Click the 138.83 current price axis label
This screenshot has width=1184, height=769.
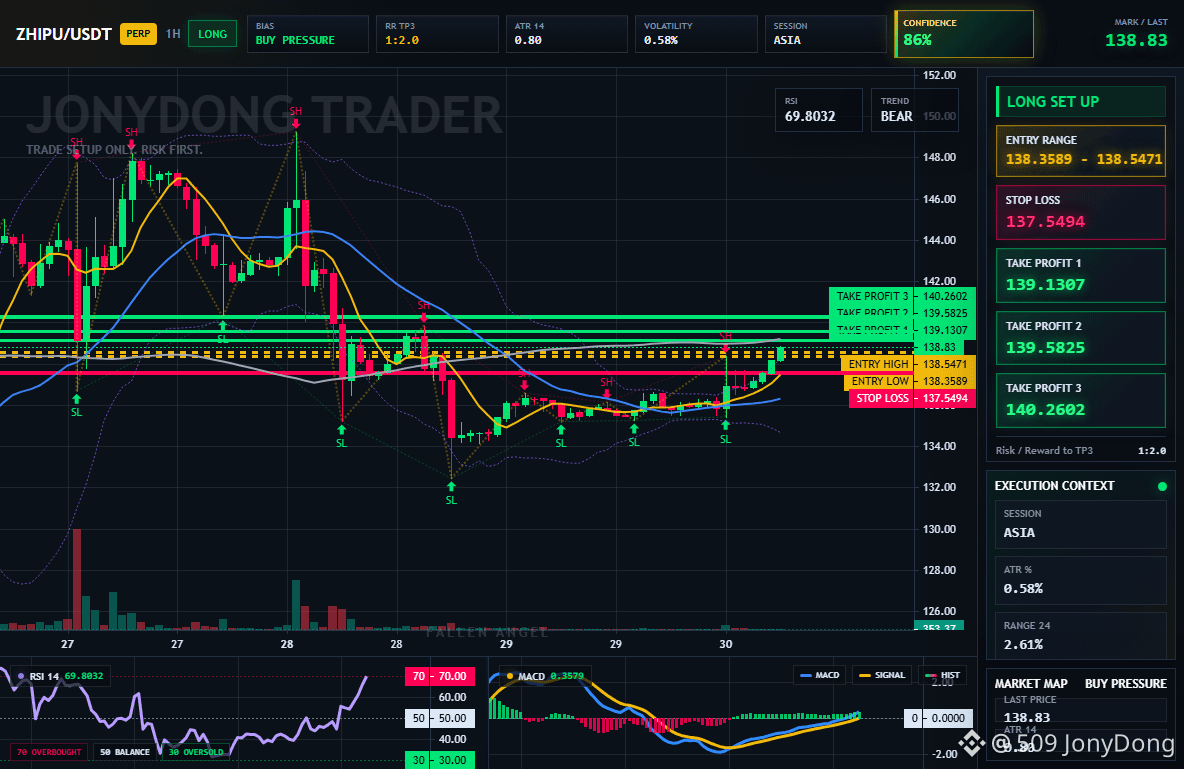tap(939, 347)
